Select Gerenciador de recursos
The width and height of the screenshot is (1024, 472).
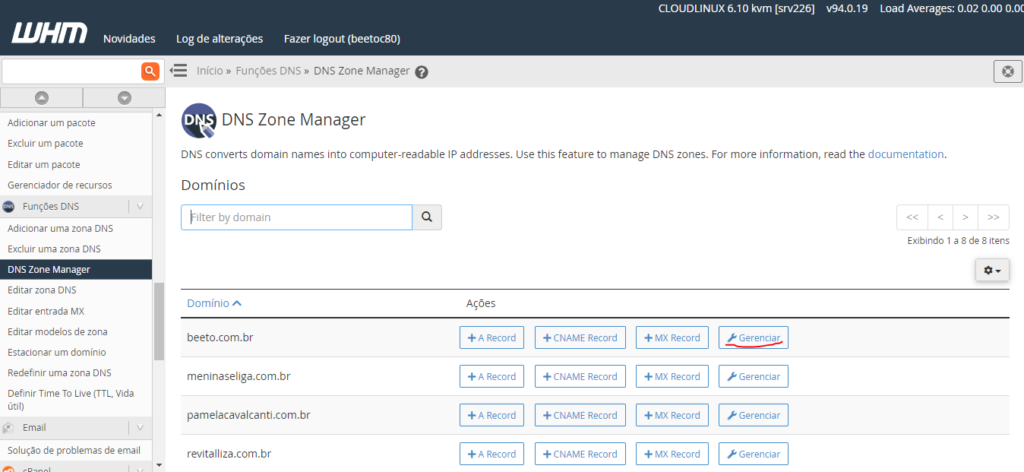tap(59, 185)
